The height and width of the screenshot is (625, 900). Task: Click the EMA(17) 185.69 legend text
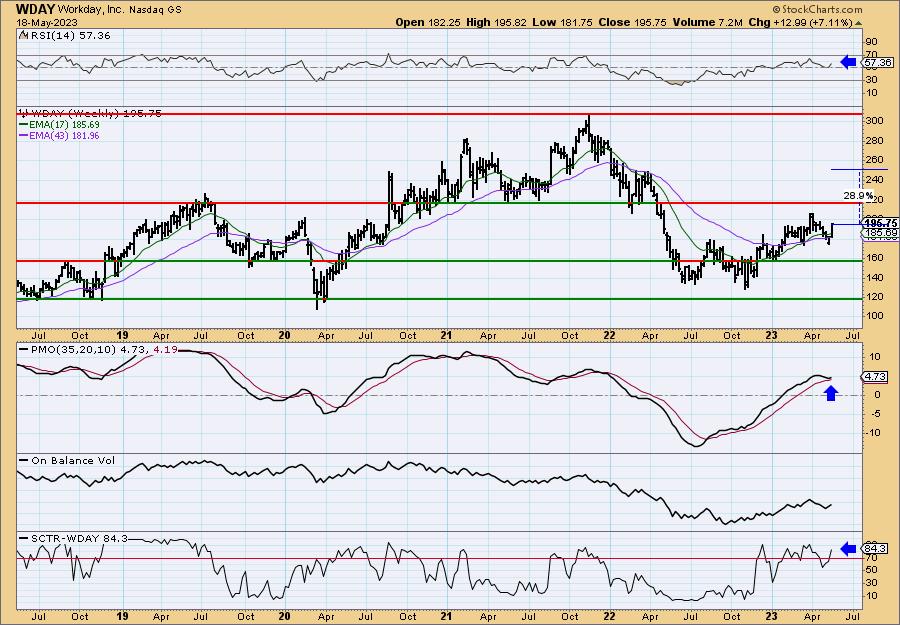[64, 125]
